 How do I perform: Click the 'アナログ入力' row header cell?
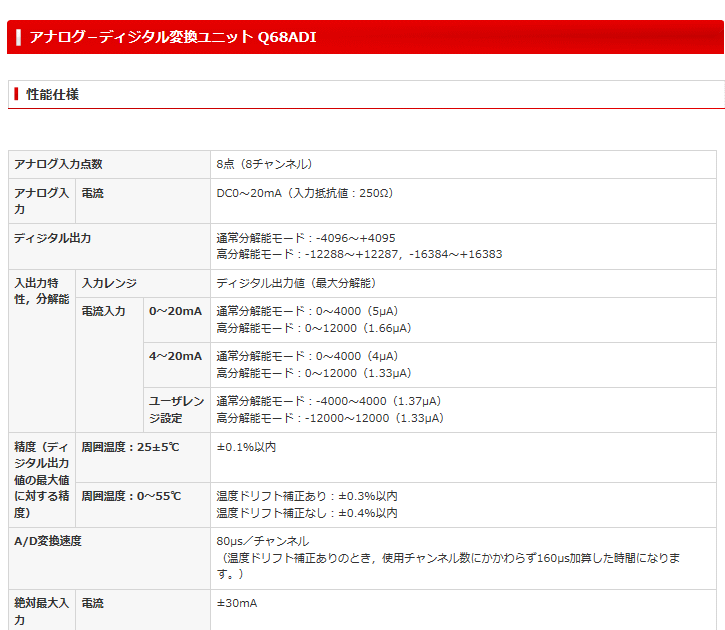42,201
